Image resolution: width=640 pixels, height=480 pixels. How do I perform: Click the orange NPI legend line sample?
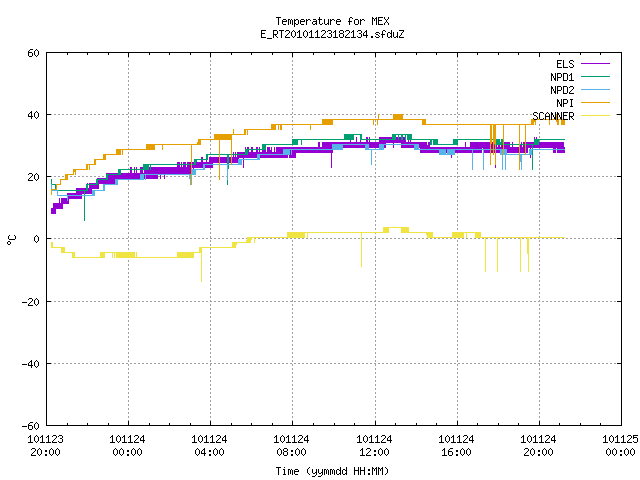tap(595, 103)
